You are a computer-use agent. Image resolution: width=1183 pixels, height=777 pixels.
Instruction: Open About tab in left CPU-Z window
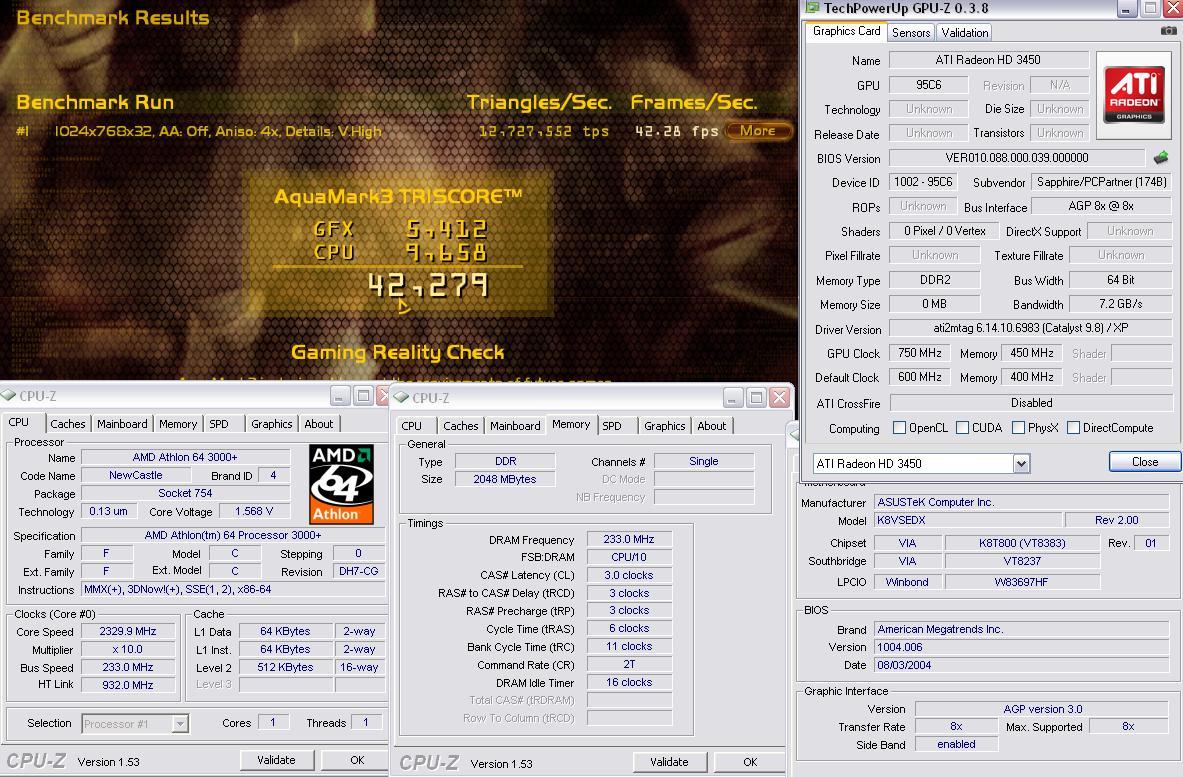point(318,424)
